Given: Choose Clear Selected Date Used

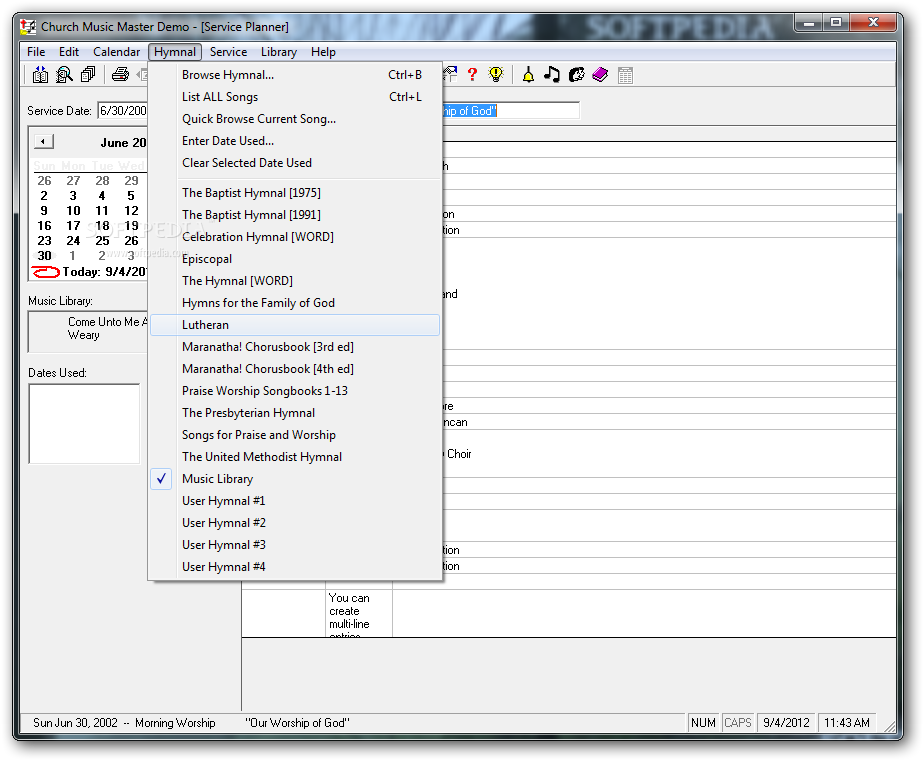Looking at the screenshot, I should [295, 163].
